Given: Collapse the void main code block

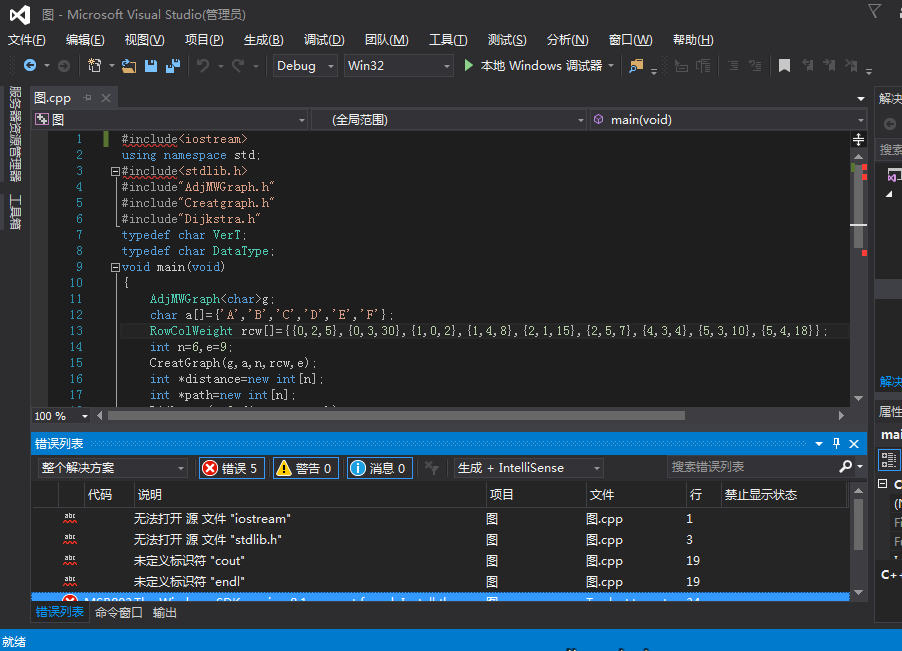Looking at the screenshot, I should [x=115, y=268].
